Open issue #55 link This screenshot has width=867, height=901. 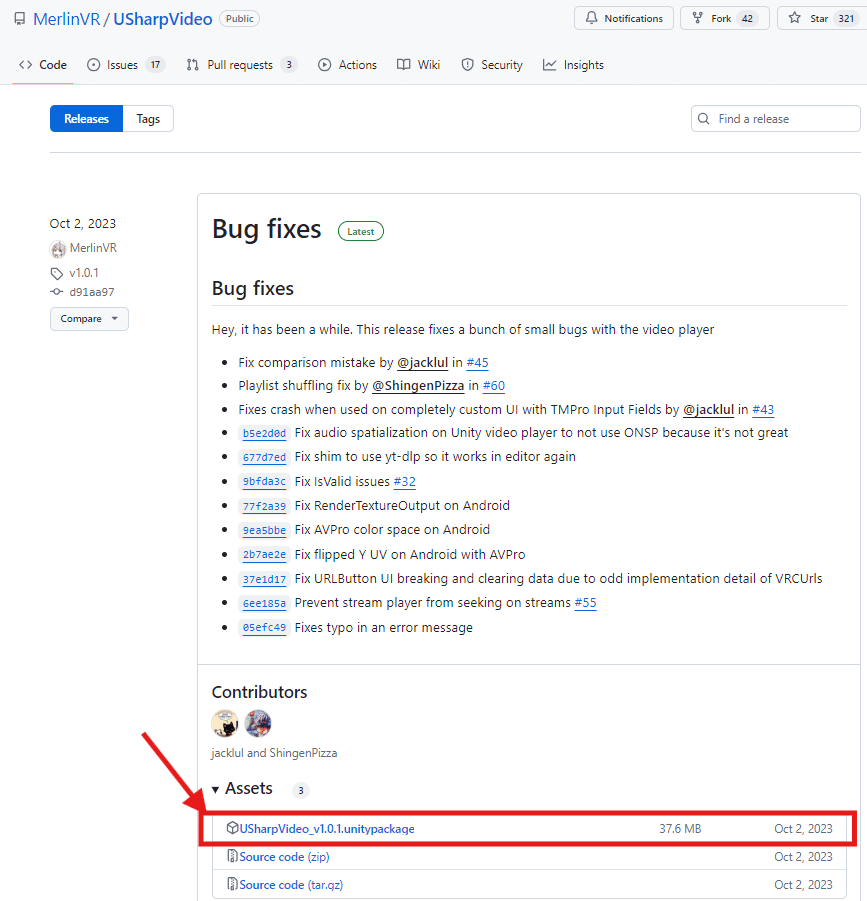(x=585, y=603)
